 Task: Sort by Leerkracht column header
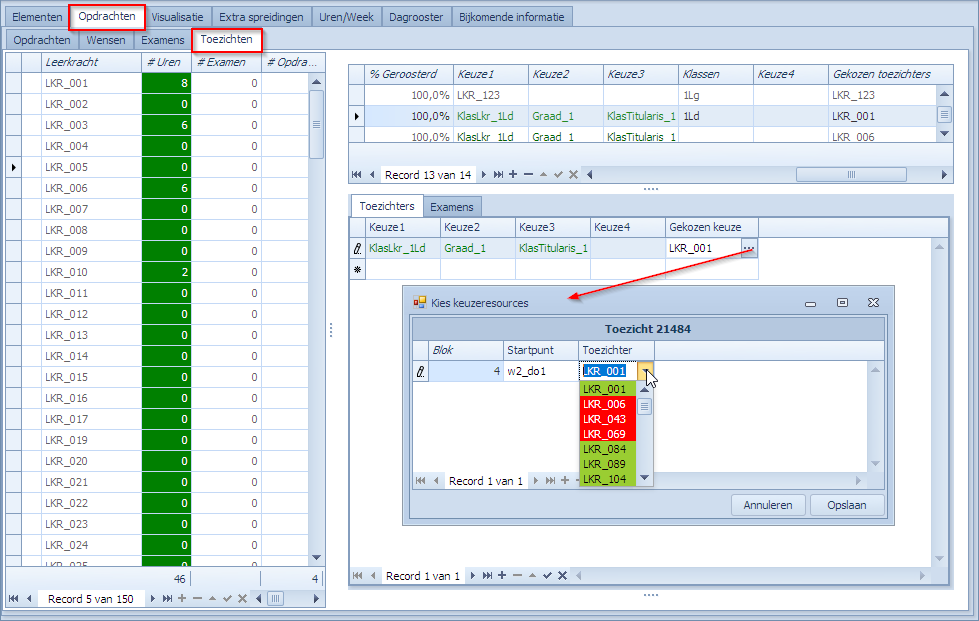(x=91, y=62)
